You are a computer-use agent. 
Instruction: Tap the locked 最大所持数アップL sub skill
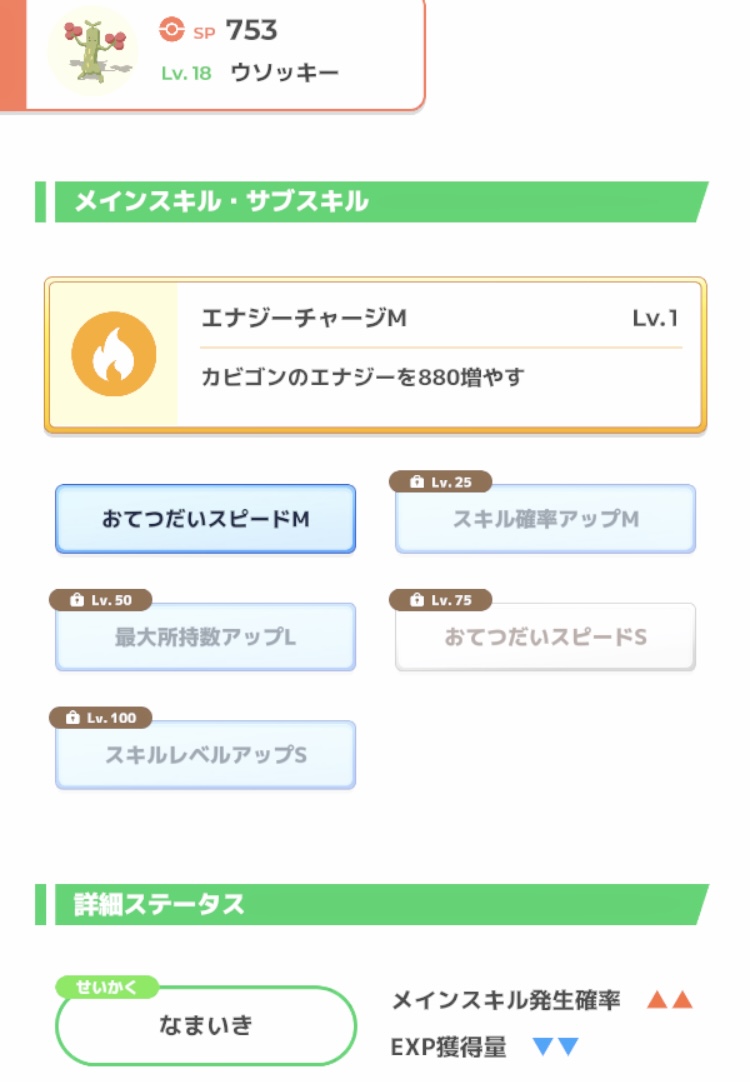(205, 637)
